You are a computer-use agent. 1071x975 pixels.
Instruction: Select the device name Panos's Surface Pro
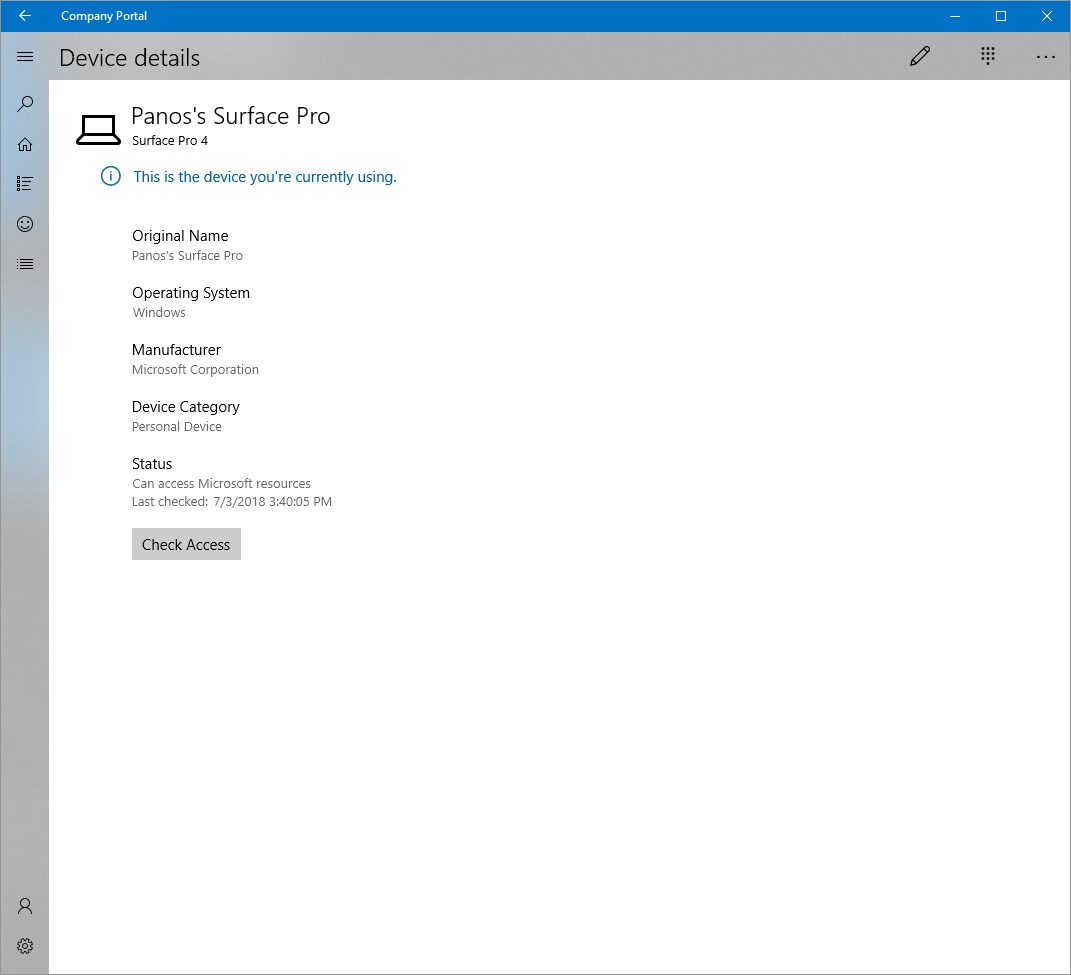pos(231,116)
